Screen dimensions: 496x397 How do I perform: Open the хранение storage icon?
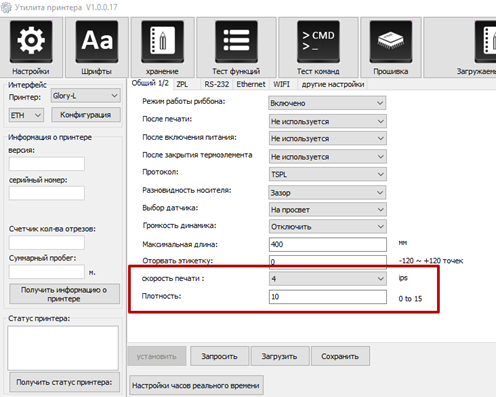[162, 42]
